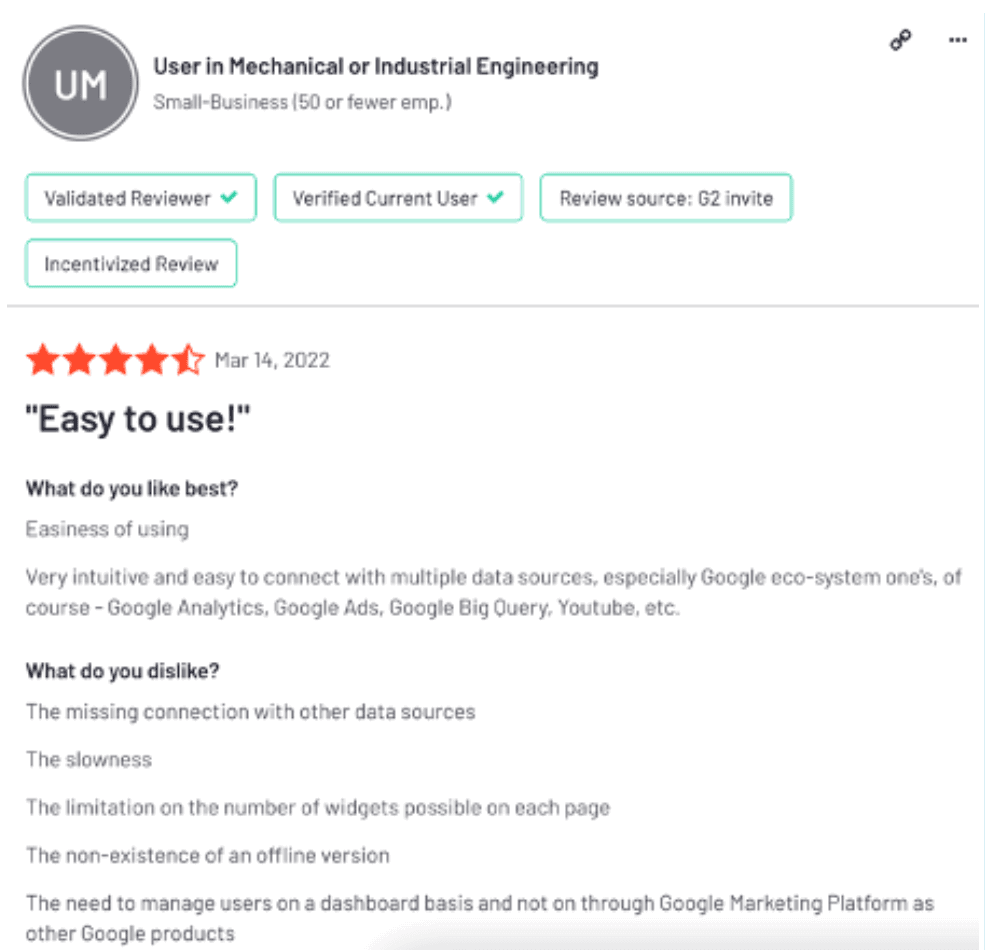
Task: Click the Verified Current User badge
Action: [x=398, y=198]
